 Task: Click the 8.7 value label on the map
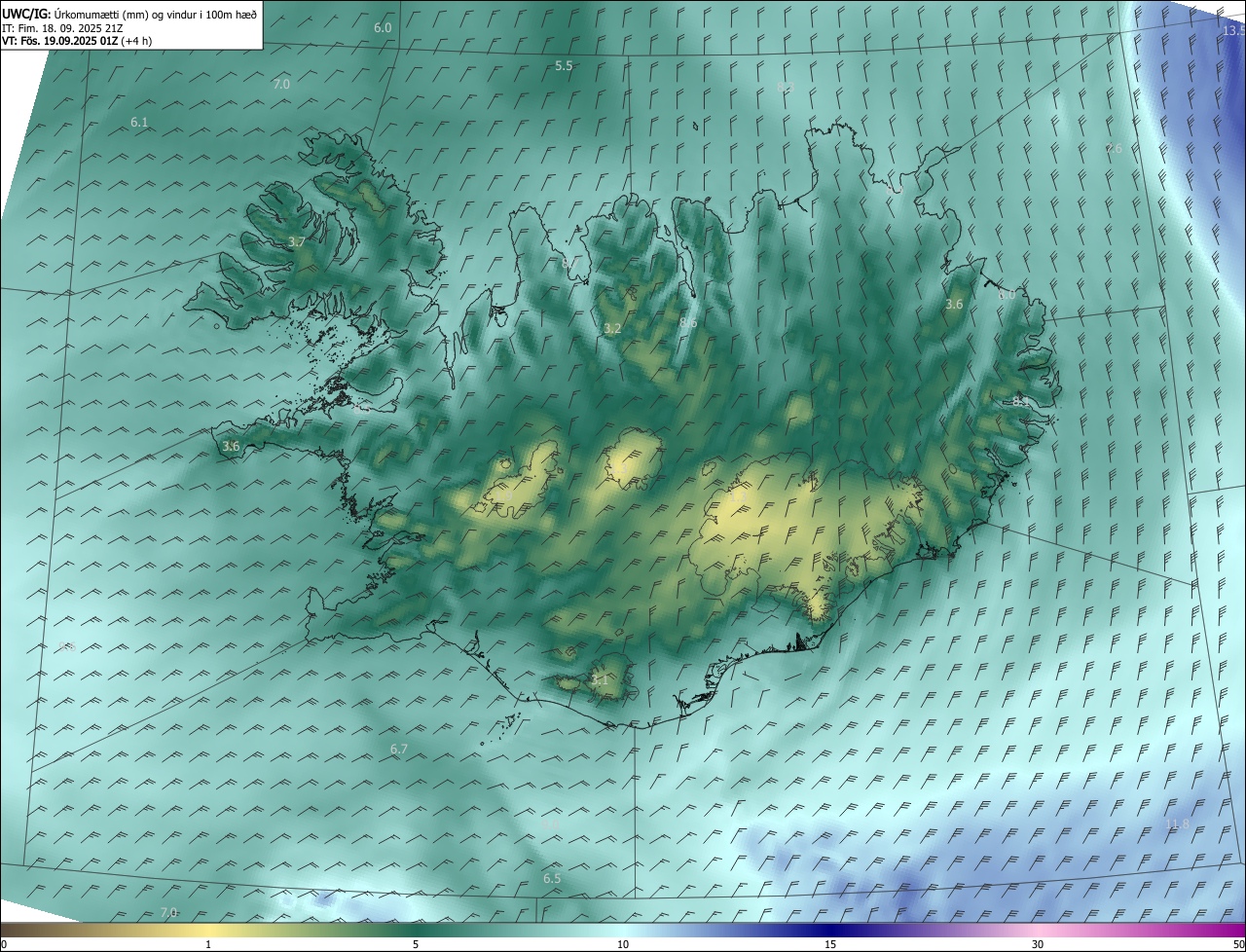(x=570, y=263)
